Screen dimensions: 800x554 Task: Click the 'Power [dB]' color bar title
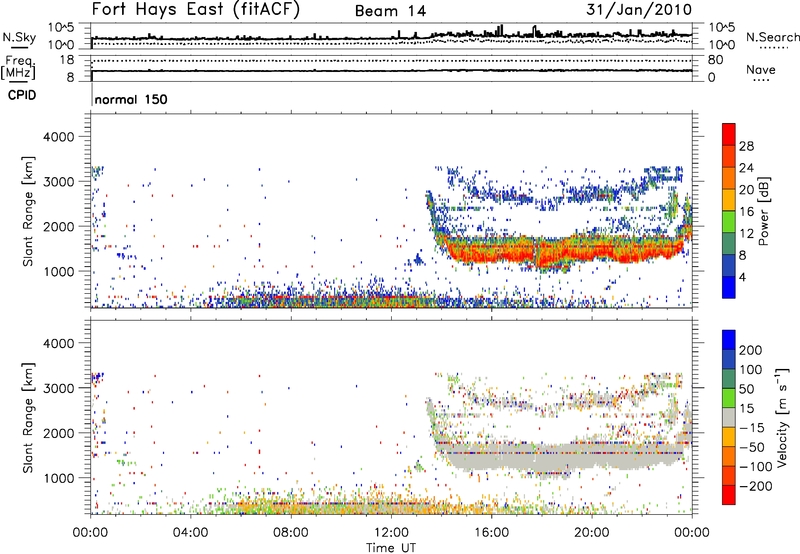point(763,211)
